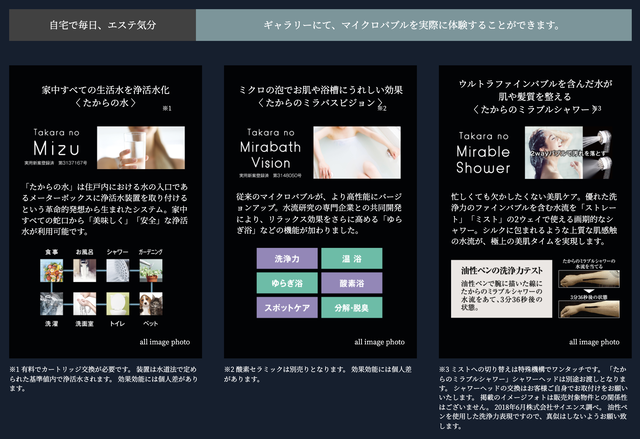Select the お風呂 bath thumbnail
The width and height of the screenshot is (640, 439).
pos(84,270)
